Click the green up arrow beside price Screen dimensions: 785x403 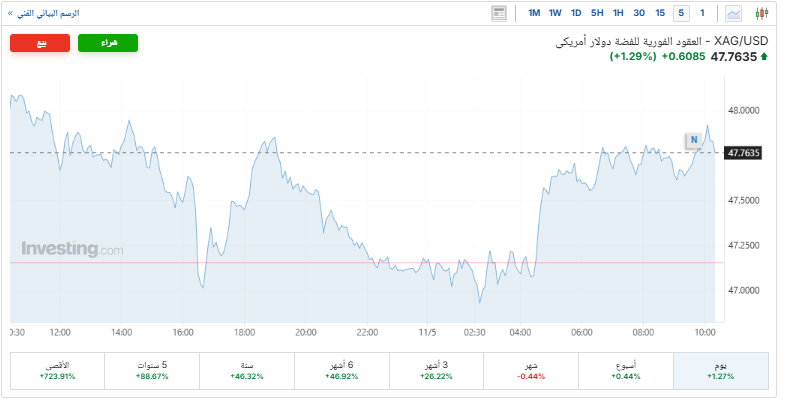click(x=764, y=57)
